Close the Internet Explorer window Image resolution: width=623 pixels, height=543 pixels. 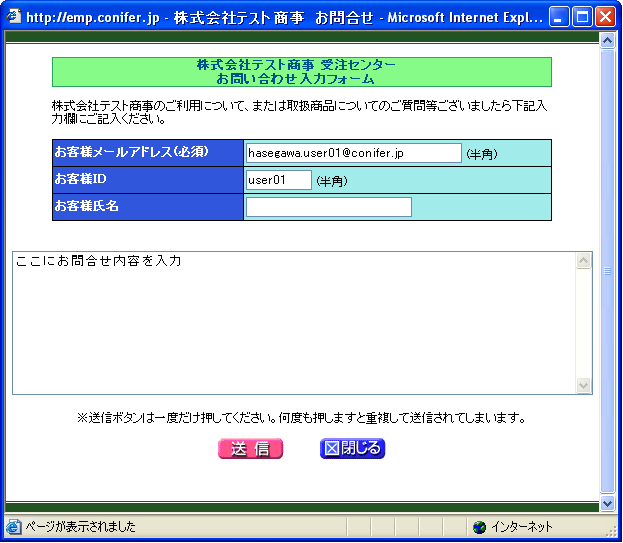pos(605,17)
